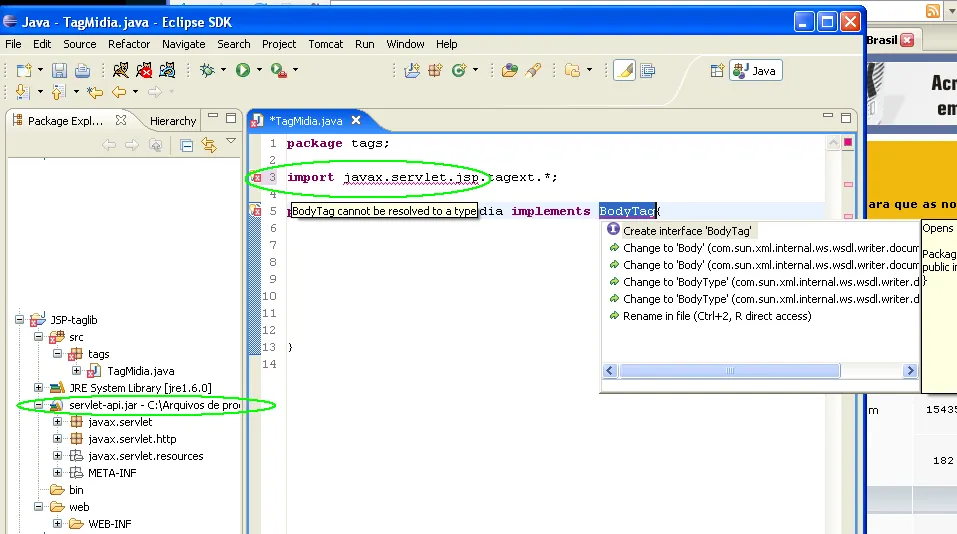Expand the javax.servlet.http package

pyautogui.click(x=58, y=439)
